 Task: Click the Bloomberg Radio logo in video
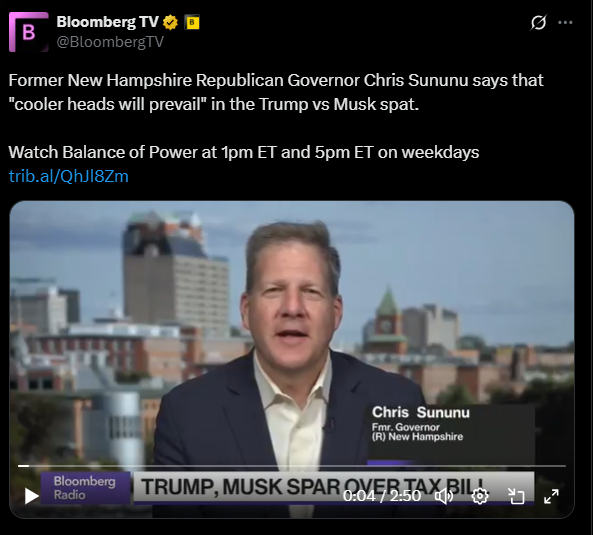pos(85,488)
